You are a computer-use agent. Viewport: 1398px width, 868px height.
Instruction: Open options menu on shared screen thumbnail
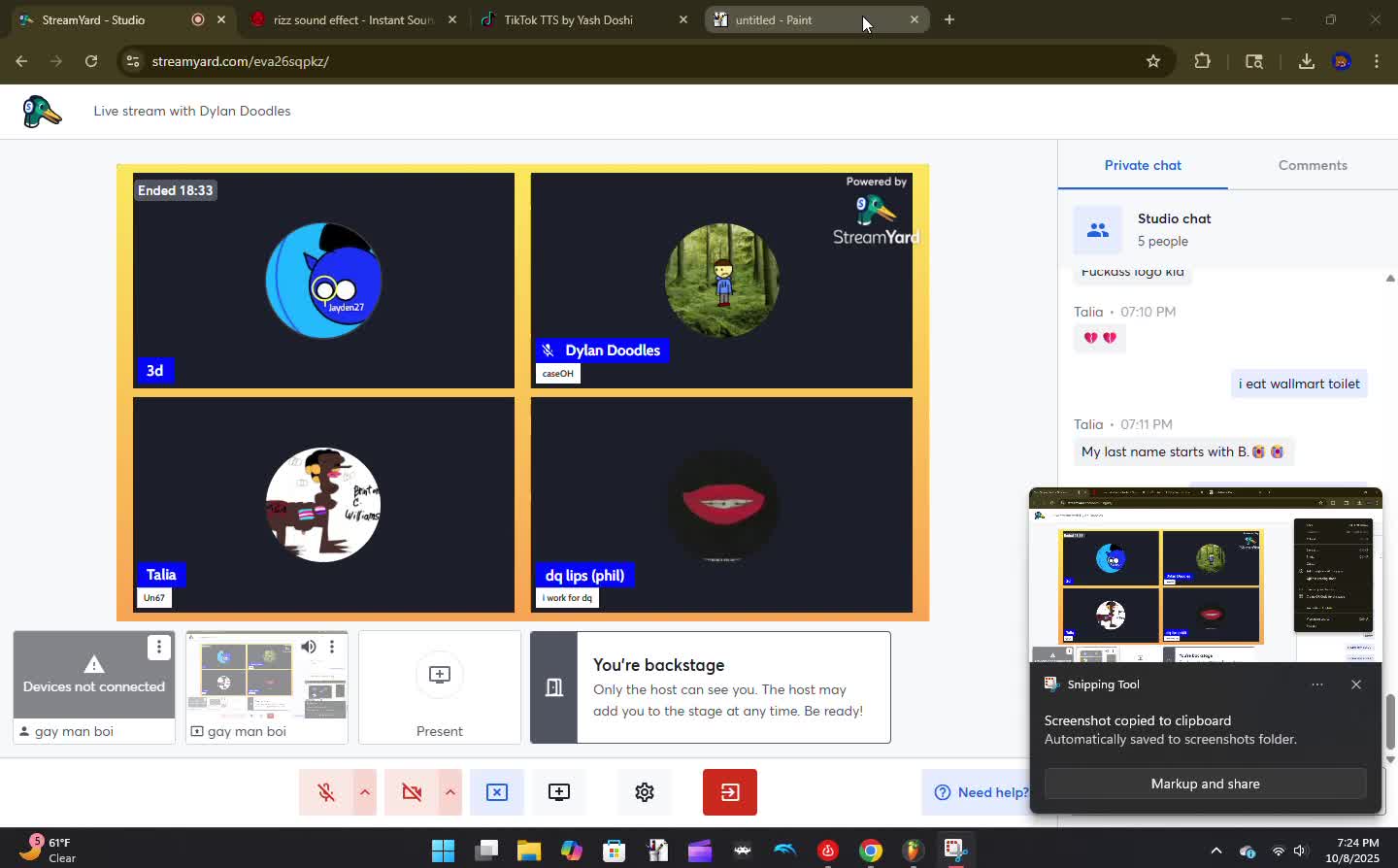(x=332, y=647)
